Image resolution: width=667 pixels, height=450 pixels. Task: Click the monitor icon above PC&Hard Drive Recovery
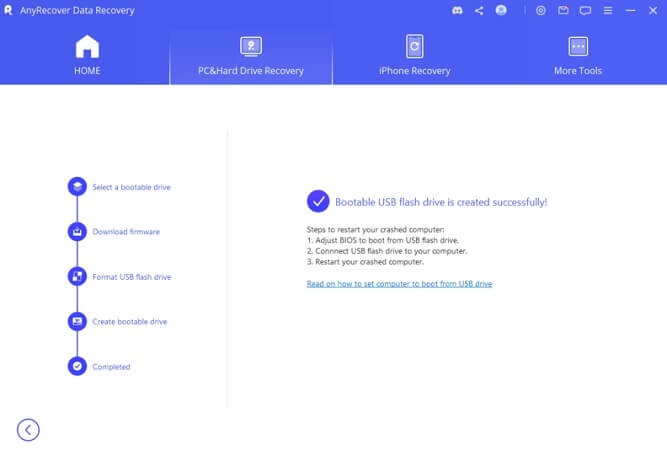251,46
